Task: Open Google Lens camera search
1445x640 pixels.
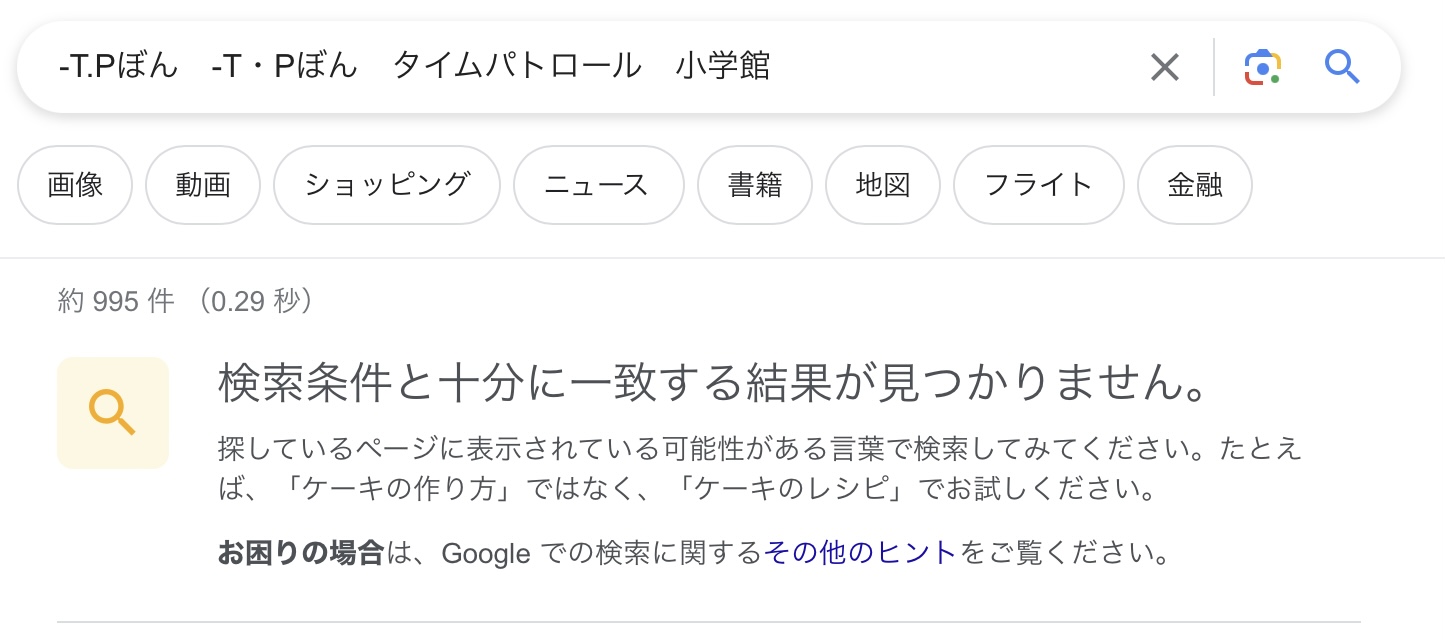Action: pyautogui.click(x=1262, y=68)
